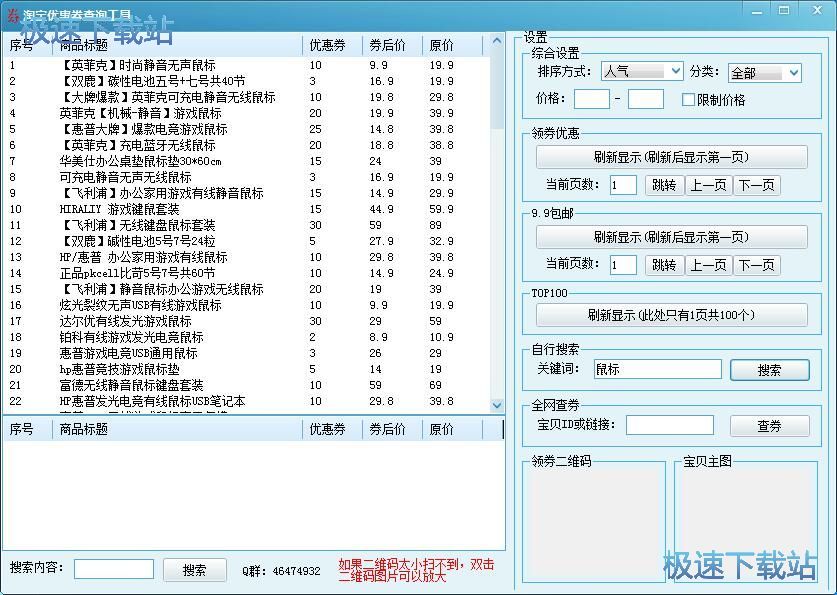Image resolution: width=837 pixels, height=595 pixels.
Task: Select row 【双鹿】碱性电池5号7号24粒
Action: (x=247, y=241)
